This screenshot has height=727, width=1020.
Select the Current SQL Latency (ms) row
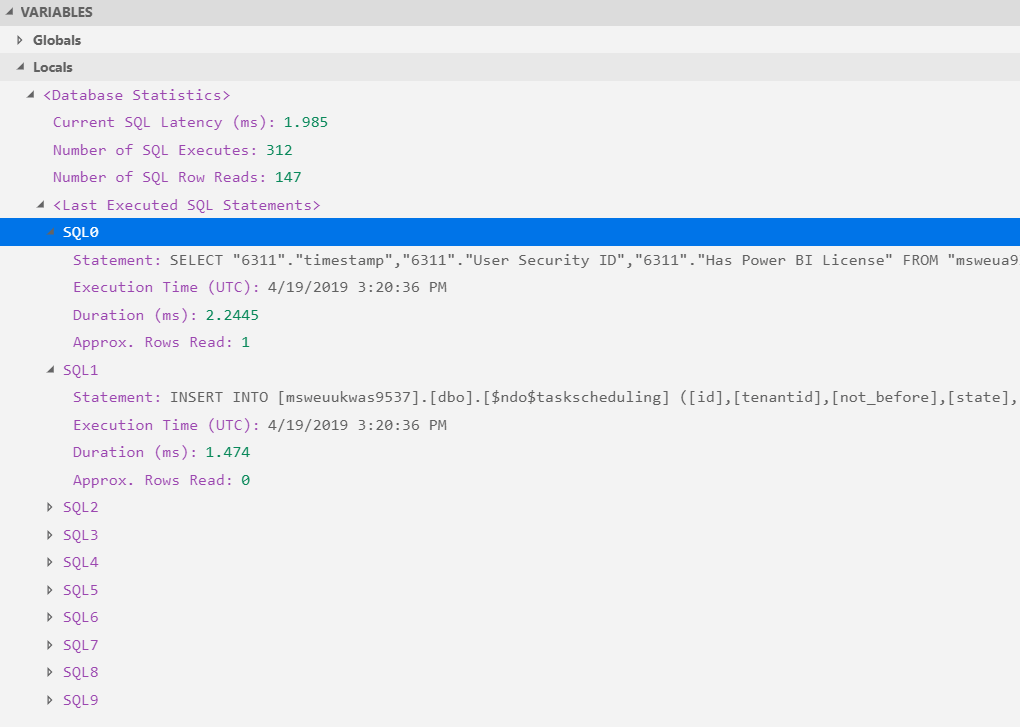(x=510, y=122)
